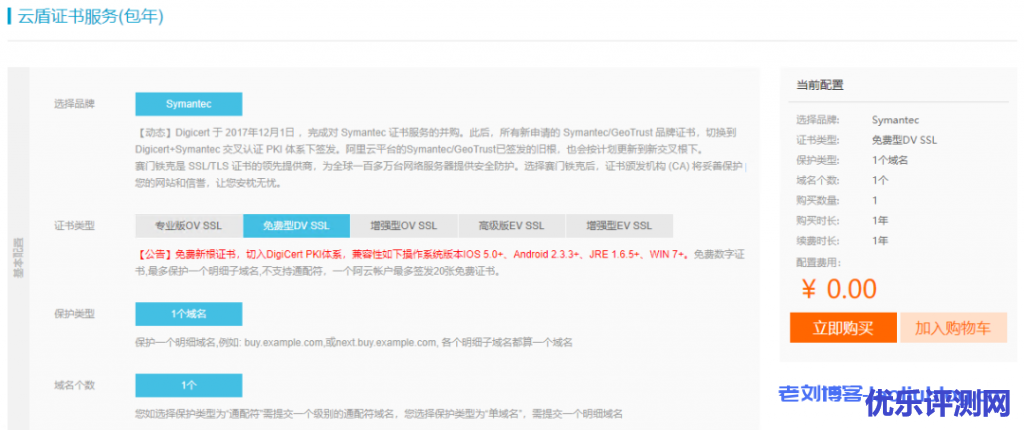Click the 免费型DV SSL value in 当前配置

(905, 140)
